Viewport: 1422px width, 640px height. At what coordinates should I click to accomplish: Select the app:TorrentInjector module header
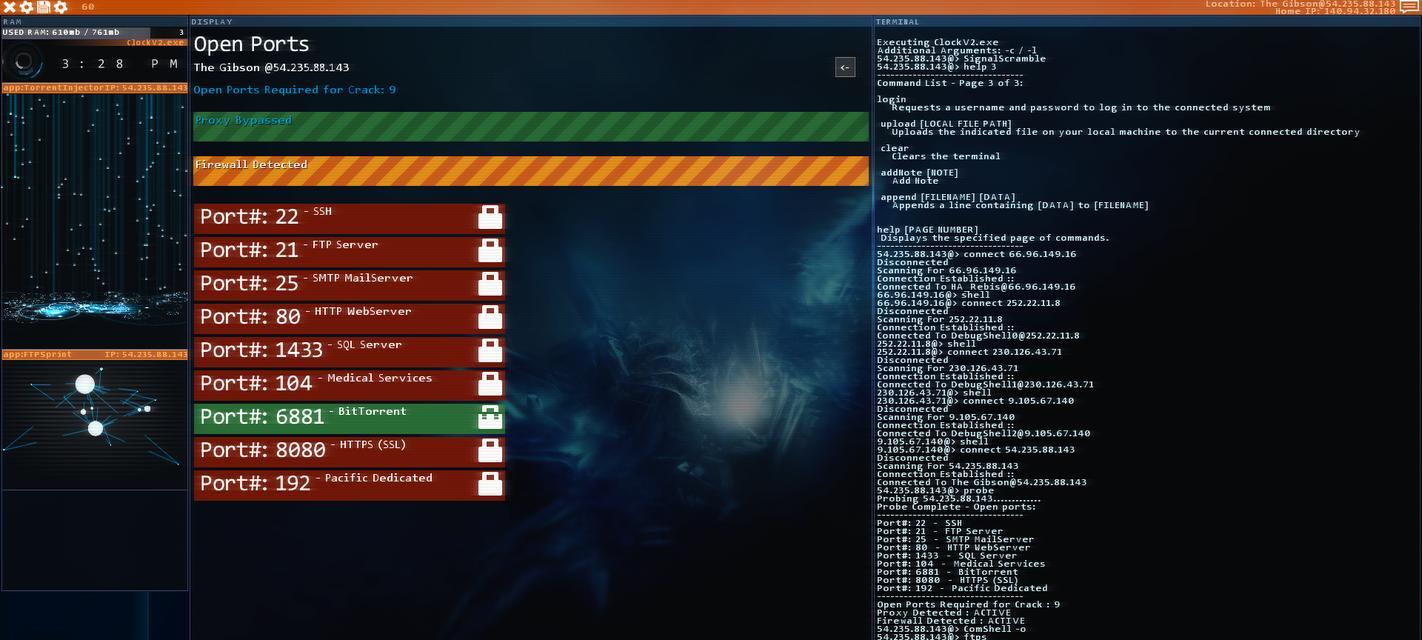click(94, 88)
